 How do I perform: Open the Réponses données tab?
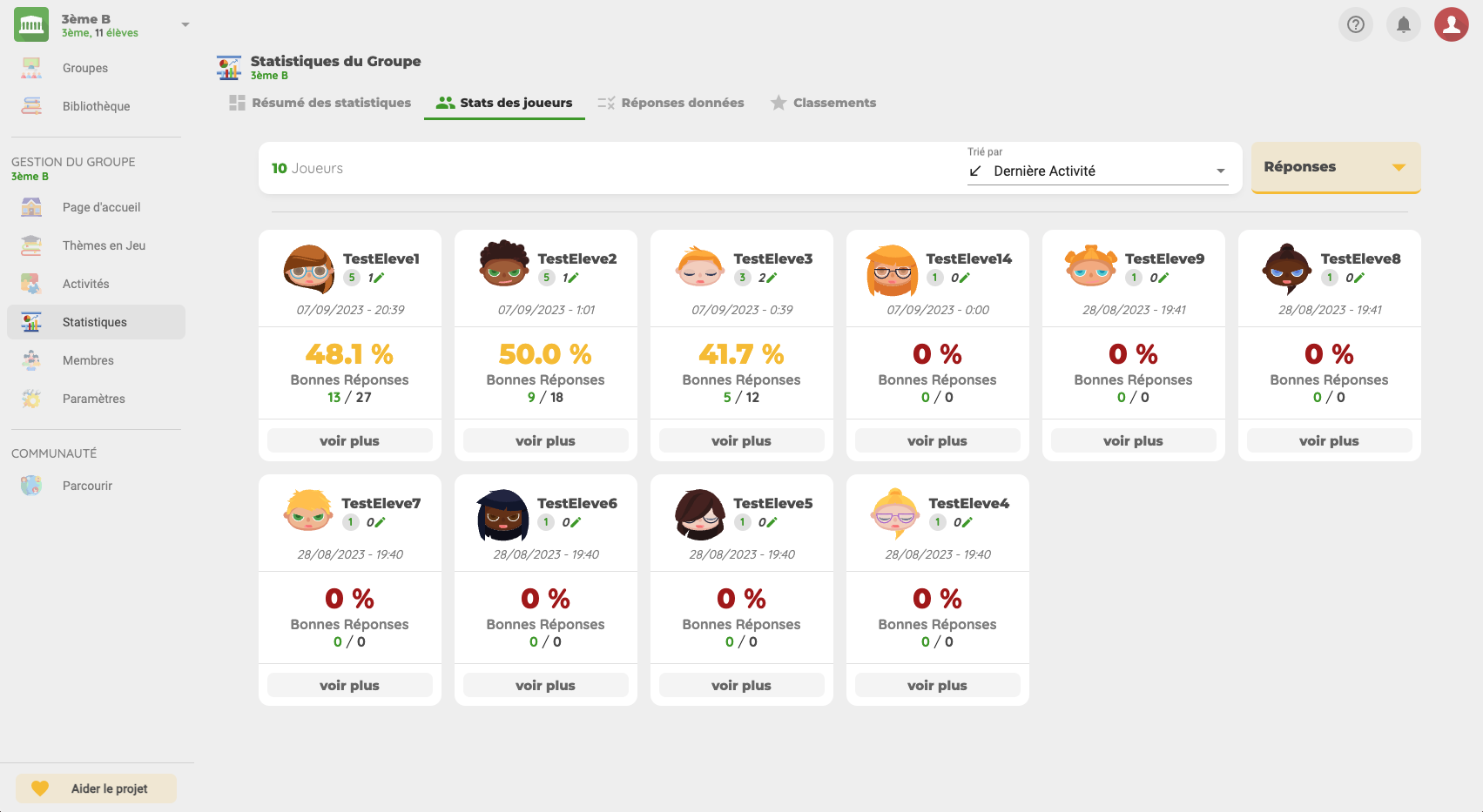tap(671, 103)
